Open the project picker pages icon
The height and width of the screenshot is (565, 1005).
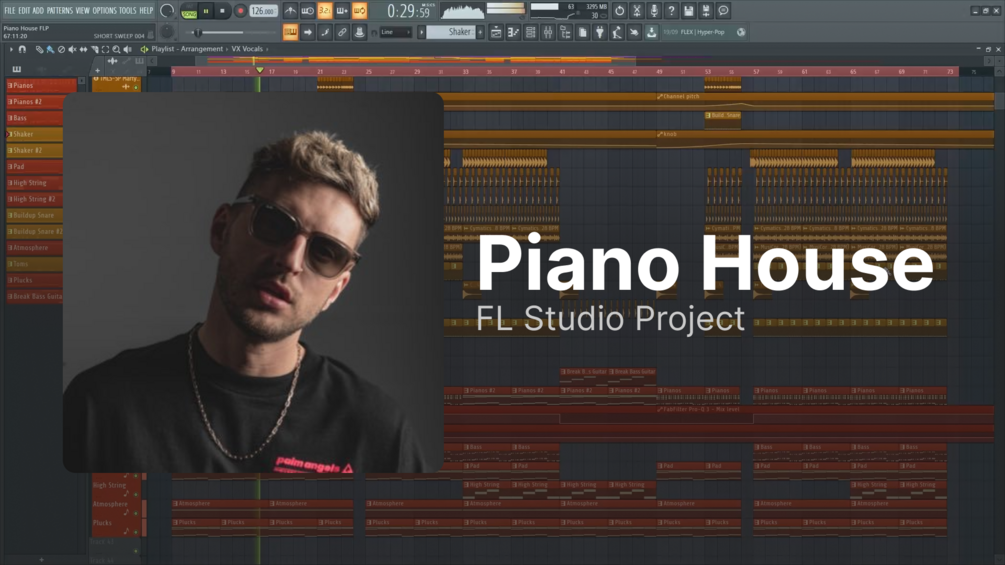pyautogui.click(x=583, y=32)
